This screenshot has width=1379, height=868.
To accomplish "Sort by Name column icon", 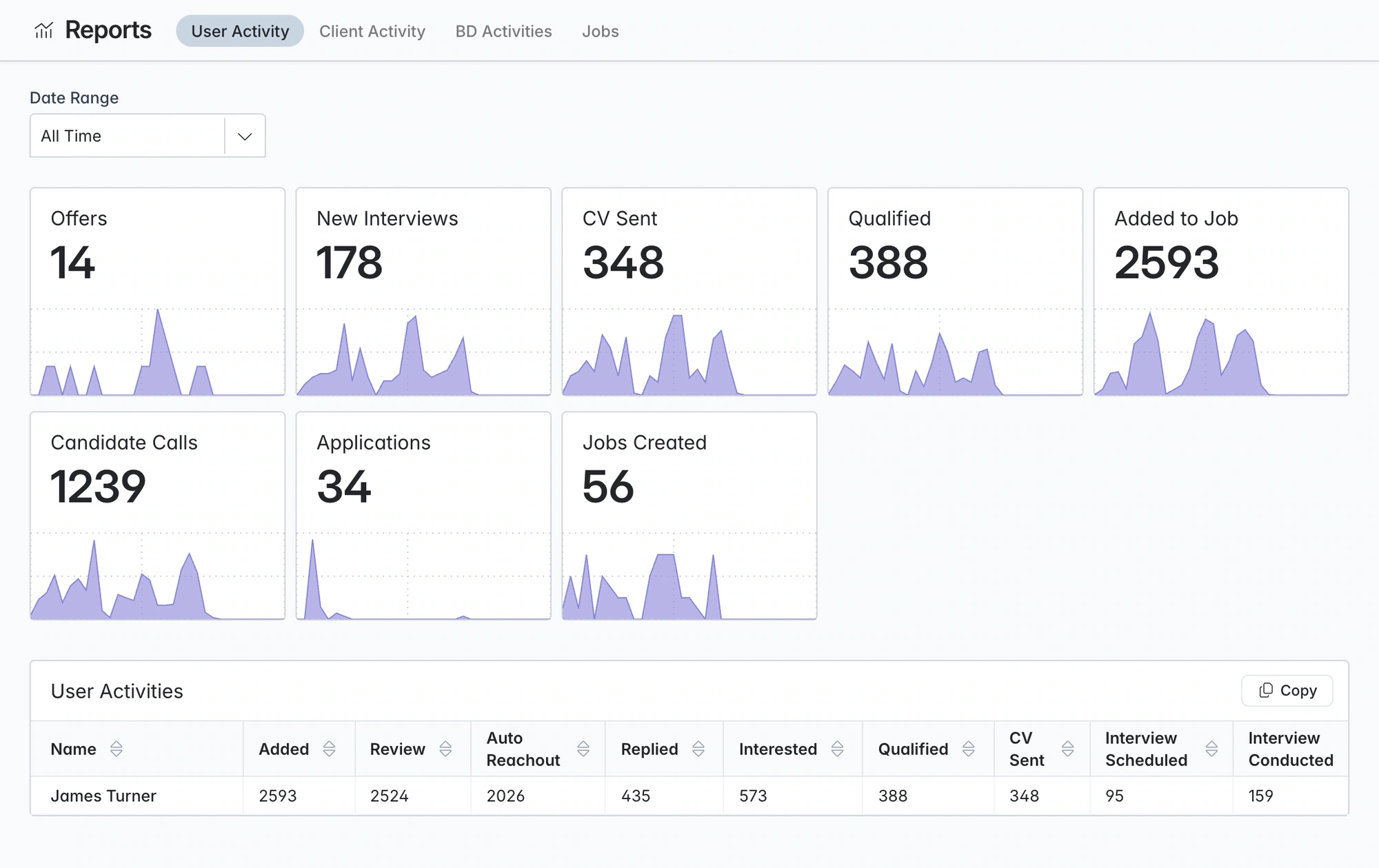I will [116, 749].
